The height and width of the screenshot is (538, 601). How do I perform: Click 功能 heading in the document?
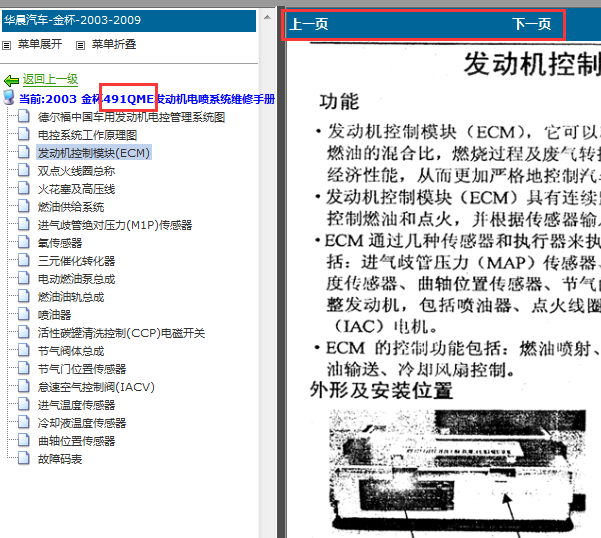(339, 102)
